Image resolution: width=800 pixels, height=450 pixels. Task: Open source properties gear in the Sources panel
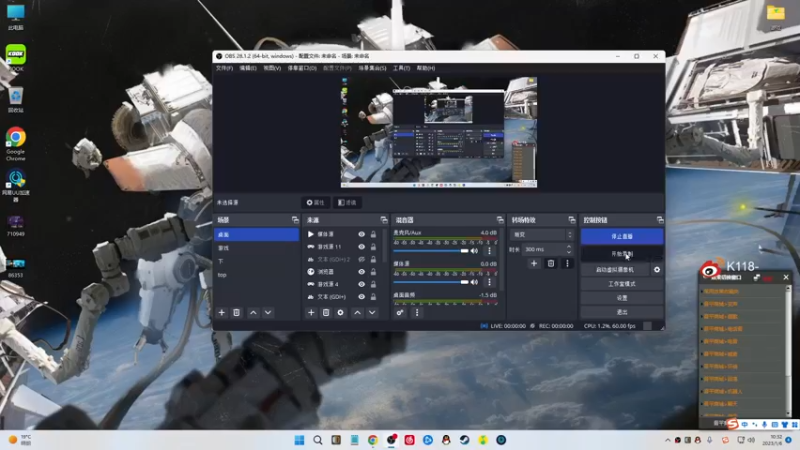(340, 312)
